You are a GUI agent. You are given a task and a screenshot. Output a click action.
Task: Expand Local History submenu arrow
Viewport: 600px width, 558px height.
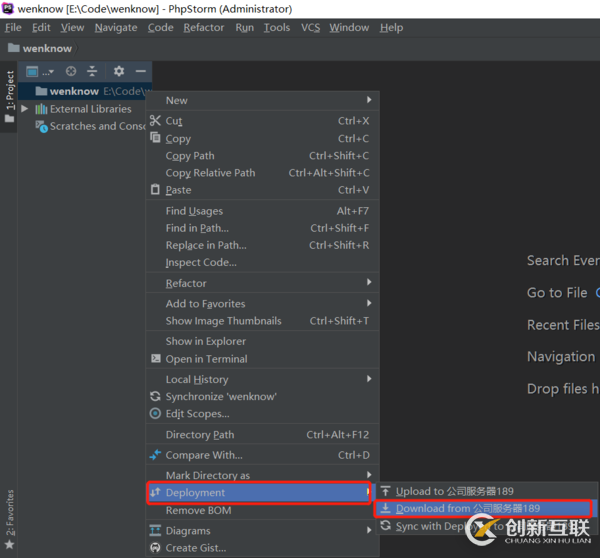369,379
